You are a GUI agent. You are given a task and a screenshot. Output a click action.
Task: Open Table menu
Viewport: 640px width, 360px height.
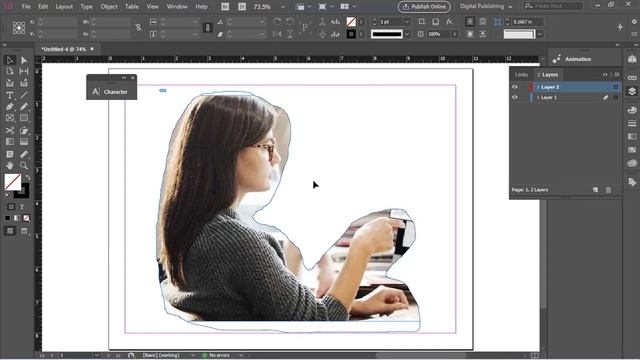point(131,7)
